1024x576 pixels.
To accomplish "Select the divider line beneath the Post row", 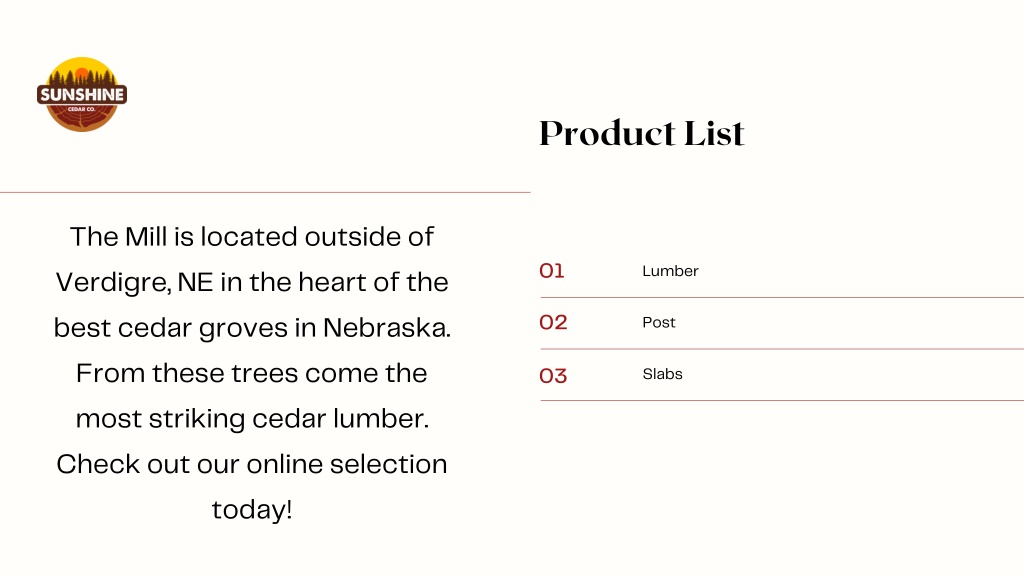I will click(x=782, y=349).
